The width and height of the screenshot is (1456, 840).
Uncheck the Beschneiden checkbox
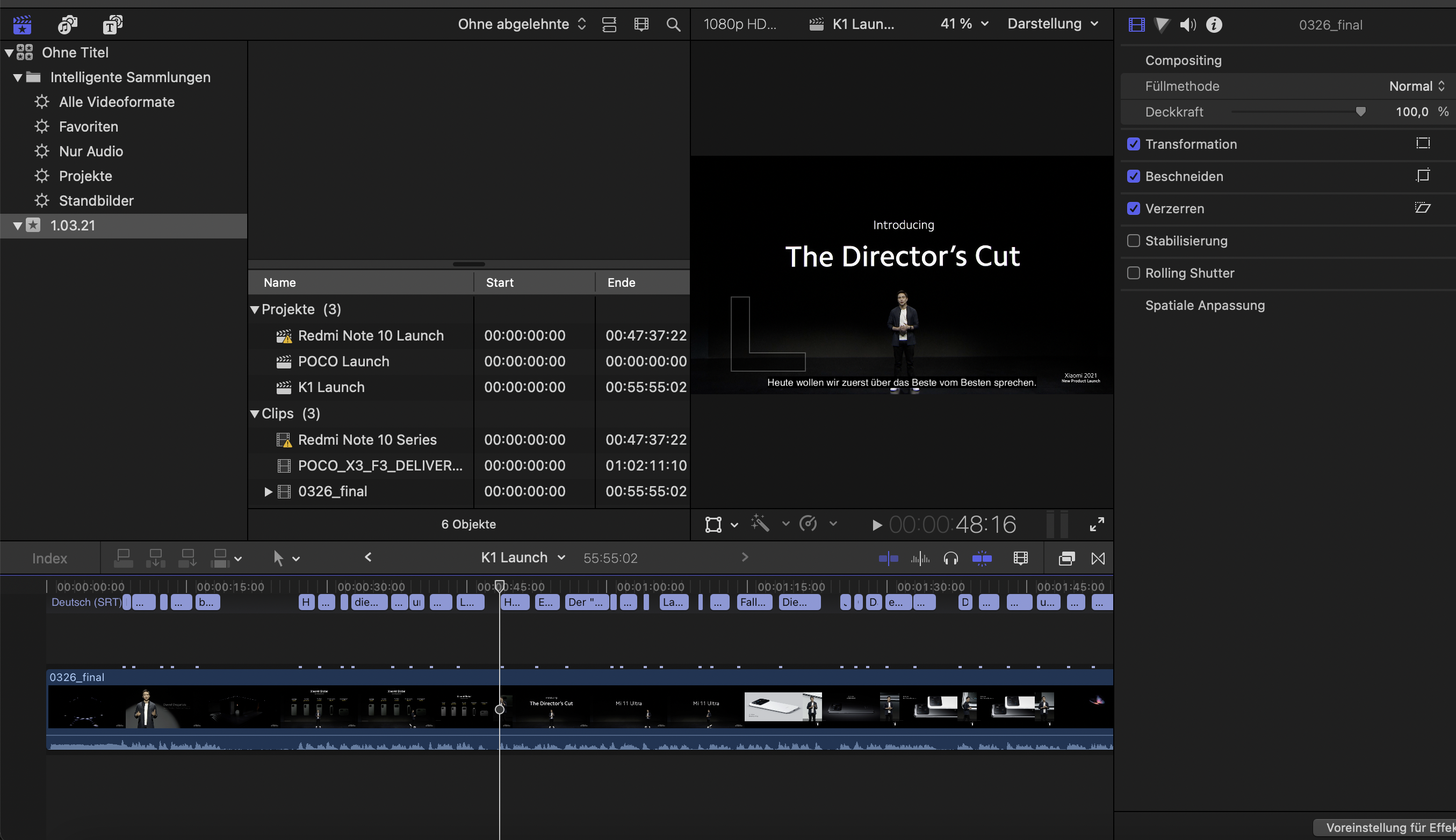click(x=1134, y=176)
